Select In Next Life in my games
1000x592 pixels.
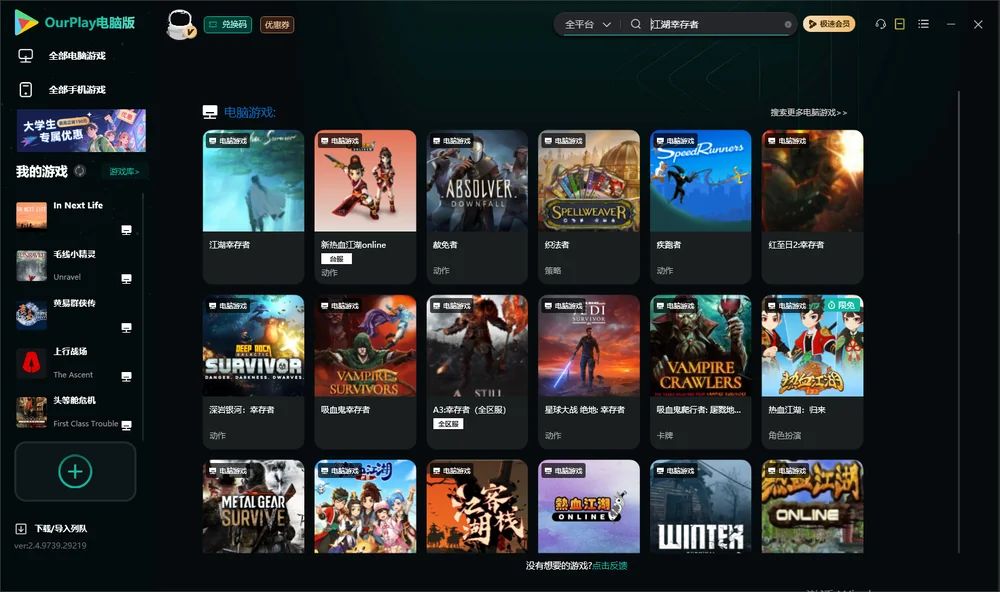click(75, 216)
